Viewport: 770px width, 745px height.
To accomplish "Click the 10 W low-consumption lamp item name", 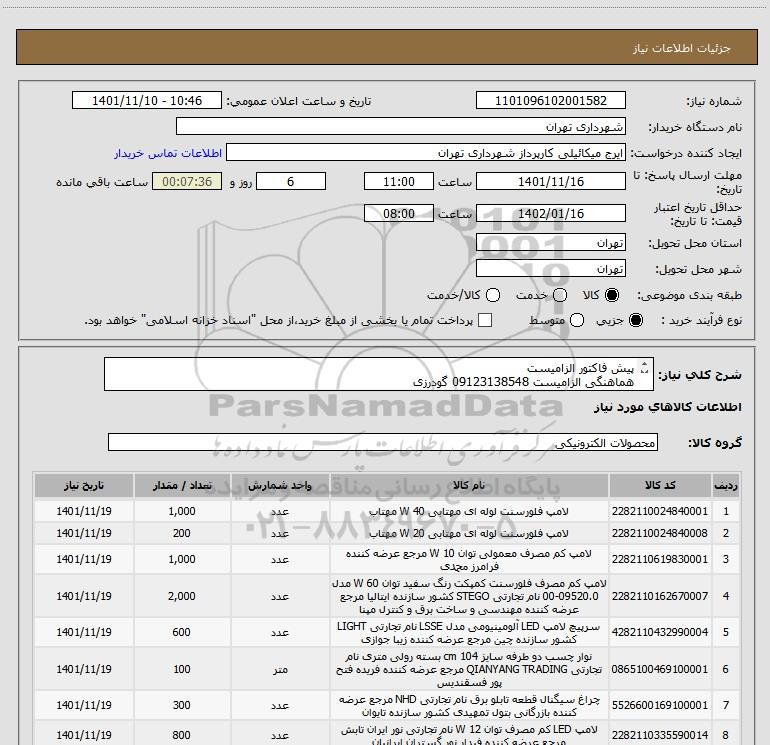I will 469,559.
